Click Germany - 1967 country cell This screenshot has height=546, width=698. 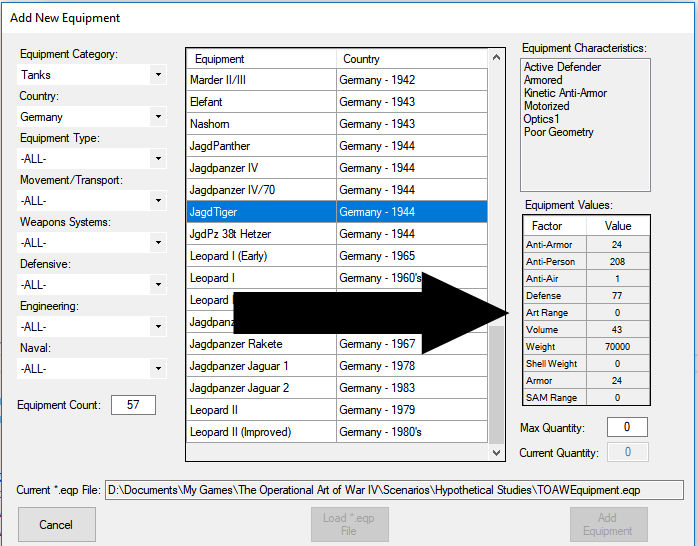pos(412,344)
